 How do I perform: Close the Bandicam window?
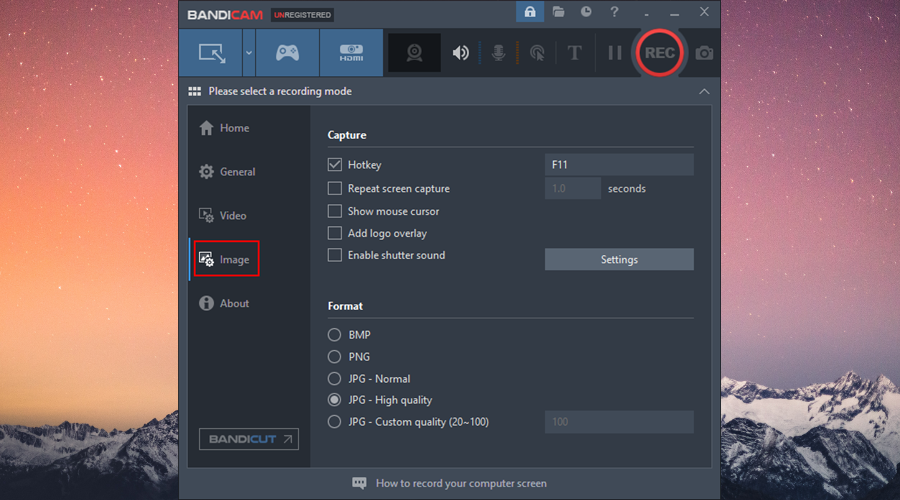pos(704,12)
